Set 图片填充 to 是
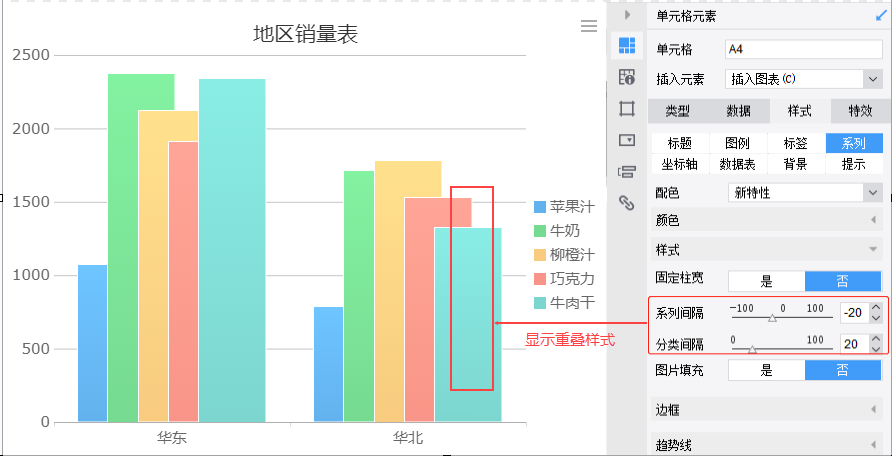 767,371
